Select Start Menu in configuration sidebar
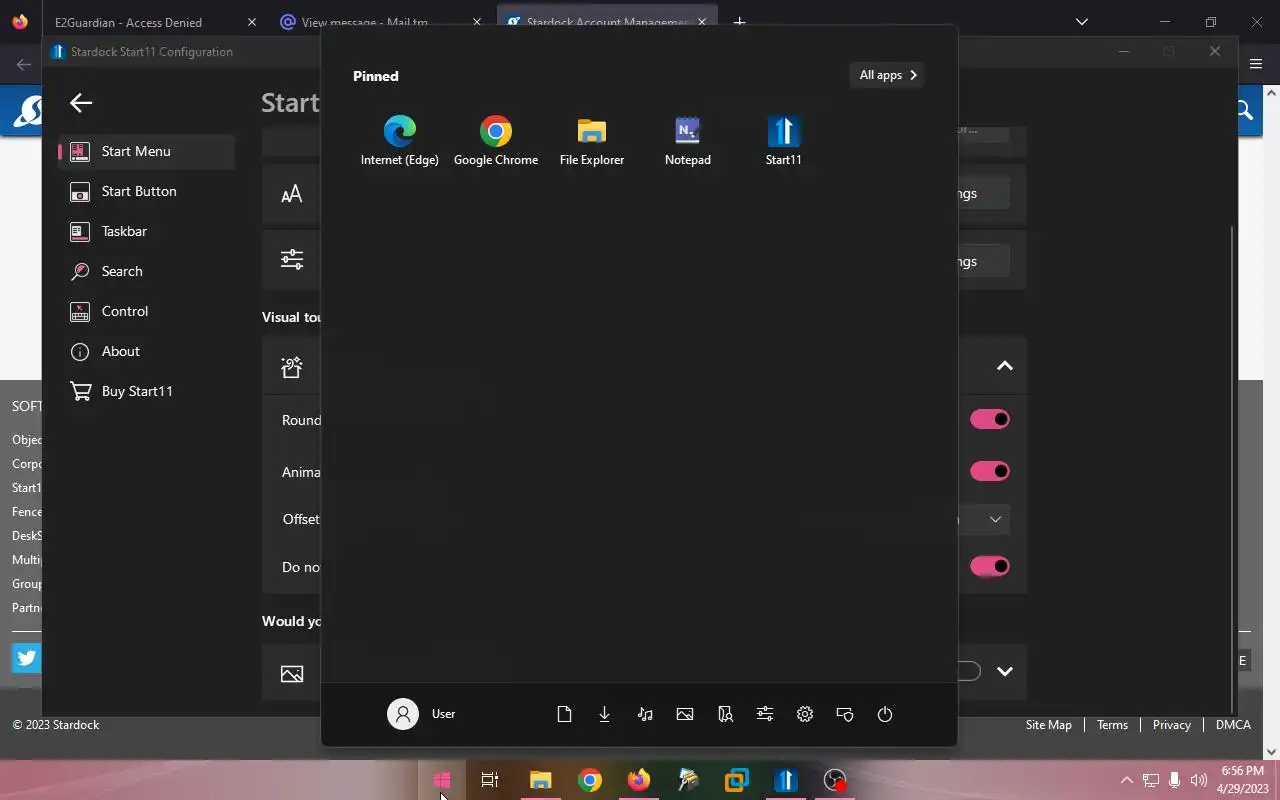Screen dimensions: 1280x800 point(147,151)
